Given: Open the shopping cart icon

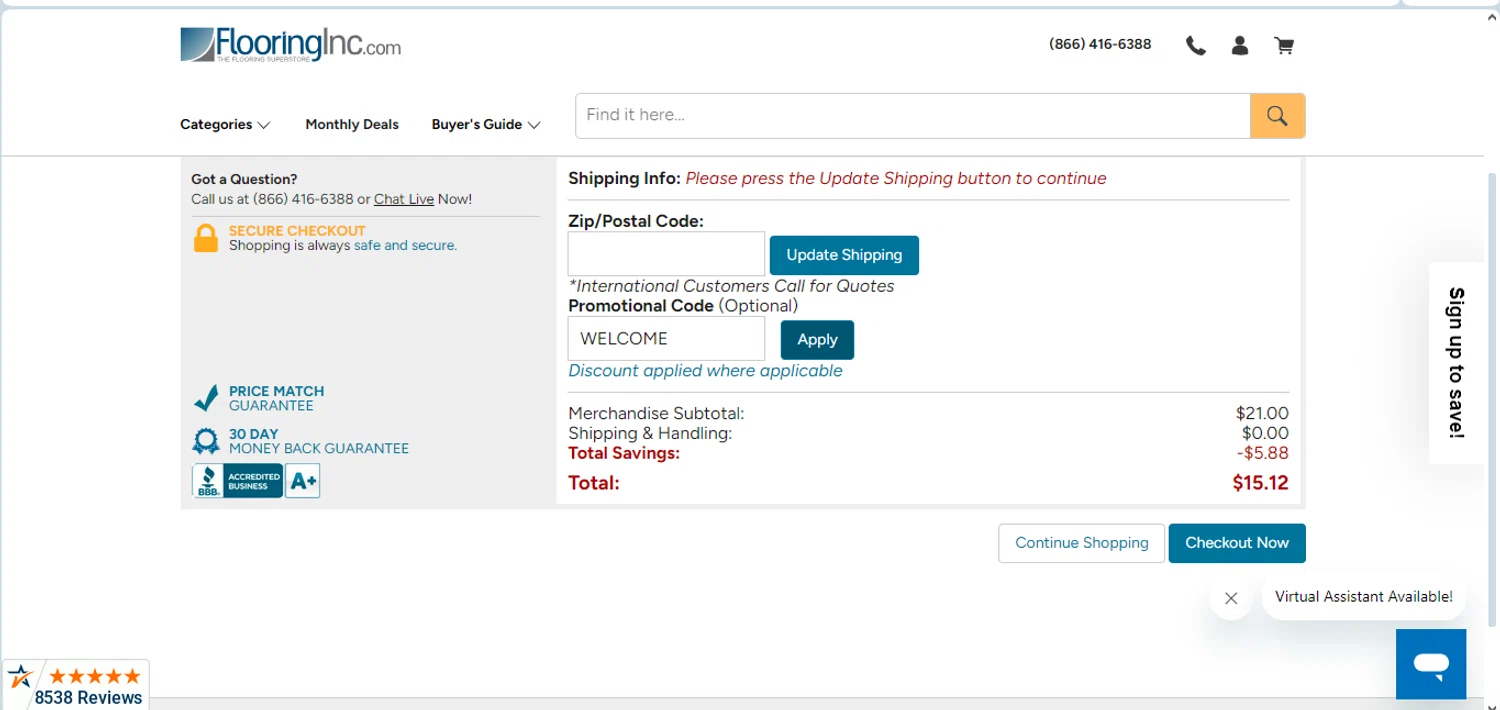Looking at the screenshot, I should click(1284, 45).
